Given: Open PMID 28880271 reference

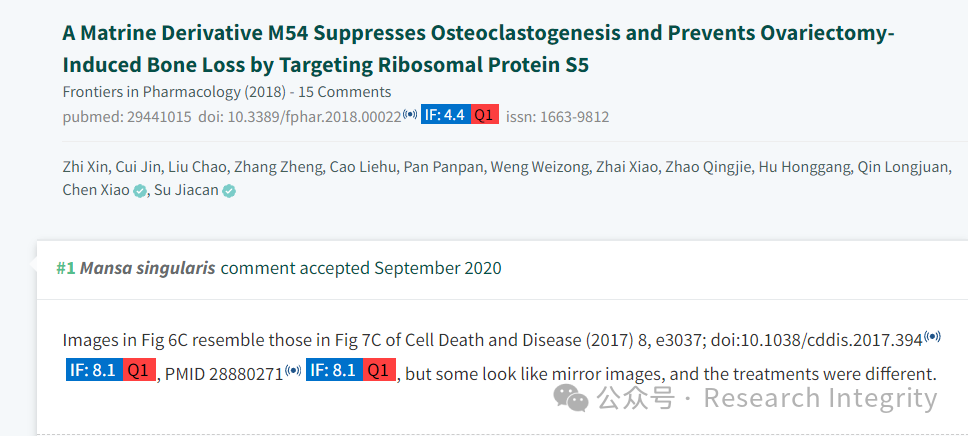Looking at the screenshot, I should pos(224,374).
